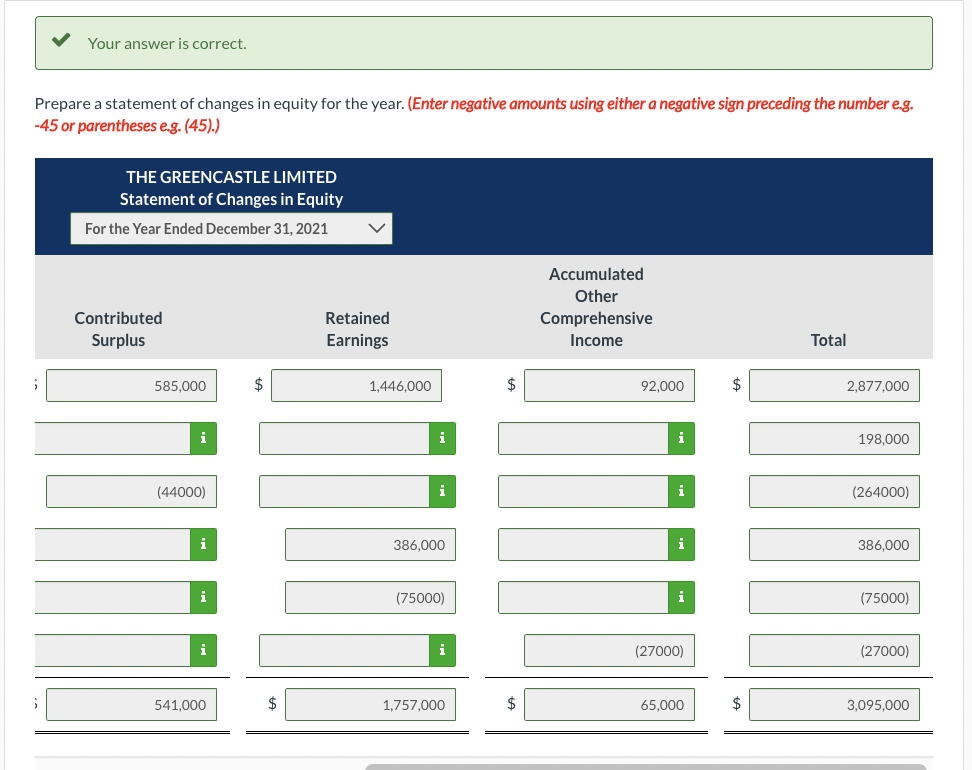Click info icon in 386,000 row Contributed Surplus
This screenshot has height=770, width=972.
[x=203, y=544]
